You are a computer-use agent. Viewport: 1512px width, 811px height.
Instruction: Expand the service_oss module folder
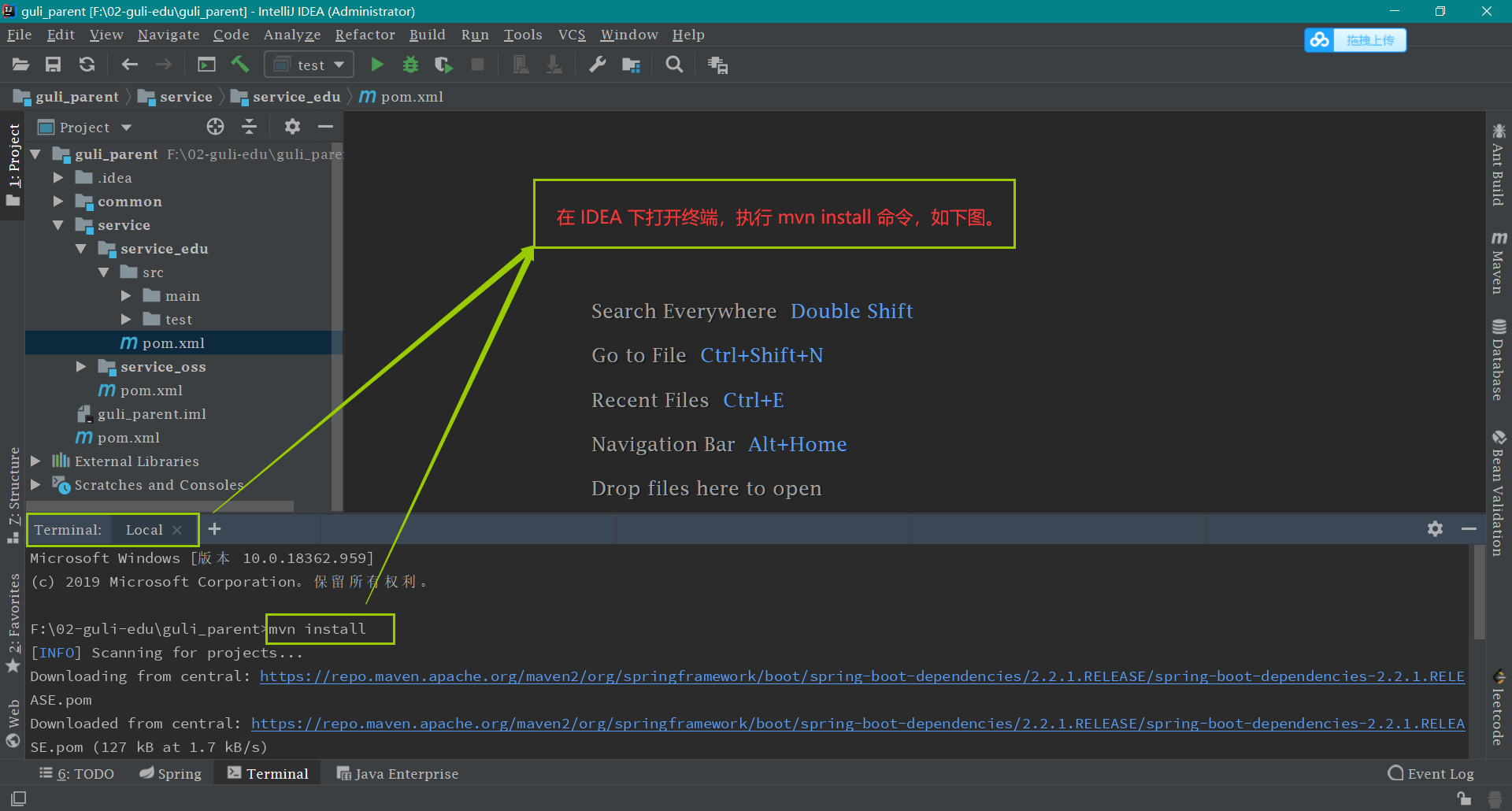(x=81, y=367)
